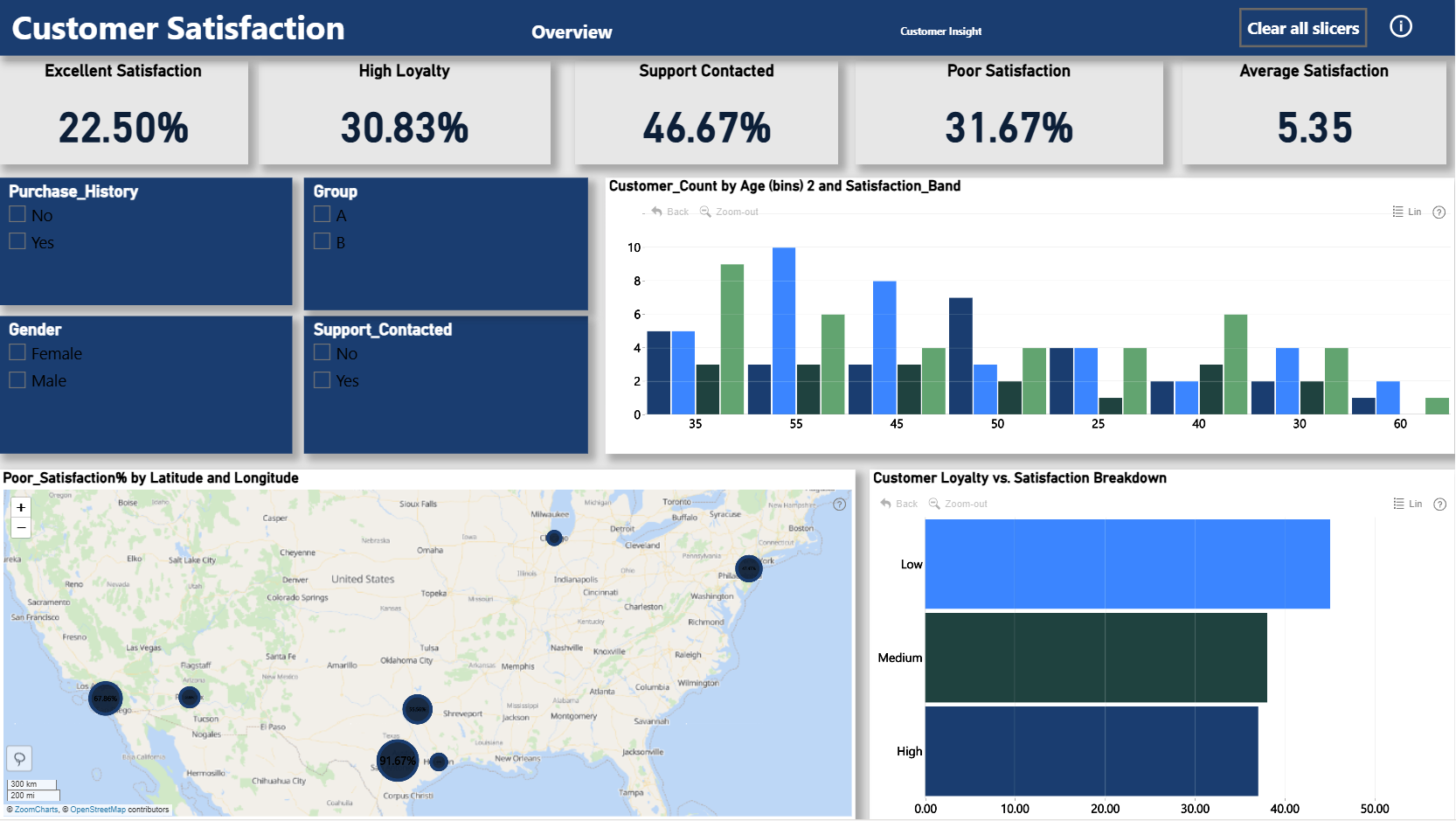Click the tallest blue bar for age 55
1456x821 pixels.
coord(784,330)
